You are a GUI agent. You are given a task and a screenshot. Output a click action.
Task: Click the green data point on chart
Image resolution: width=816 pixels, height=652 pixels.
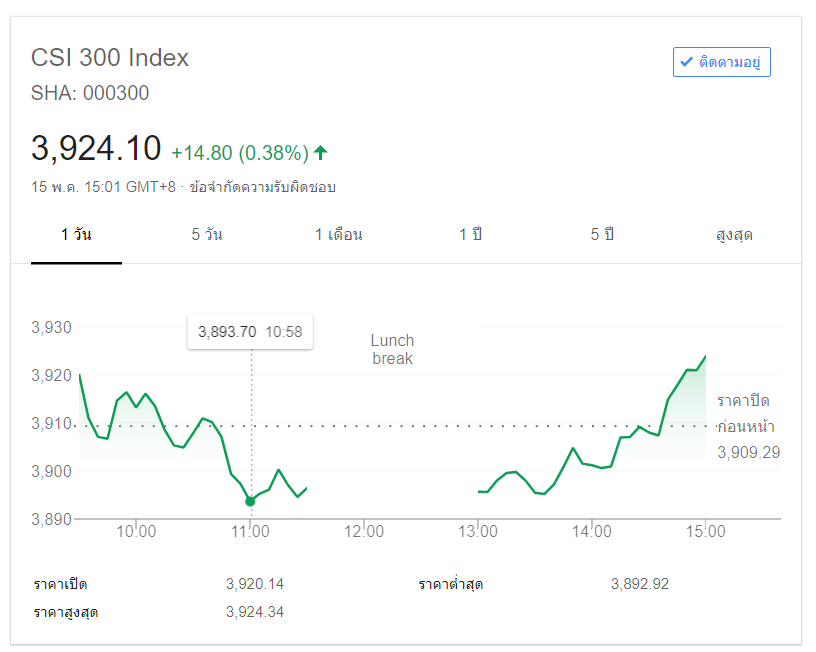click(x=250, y=501)
